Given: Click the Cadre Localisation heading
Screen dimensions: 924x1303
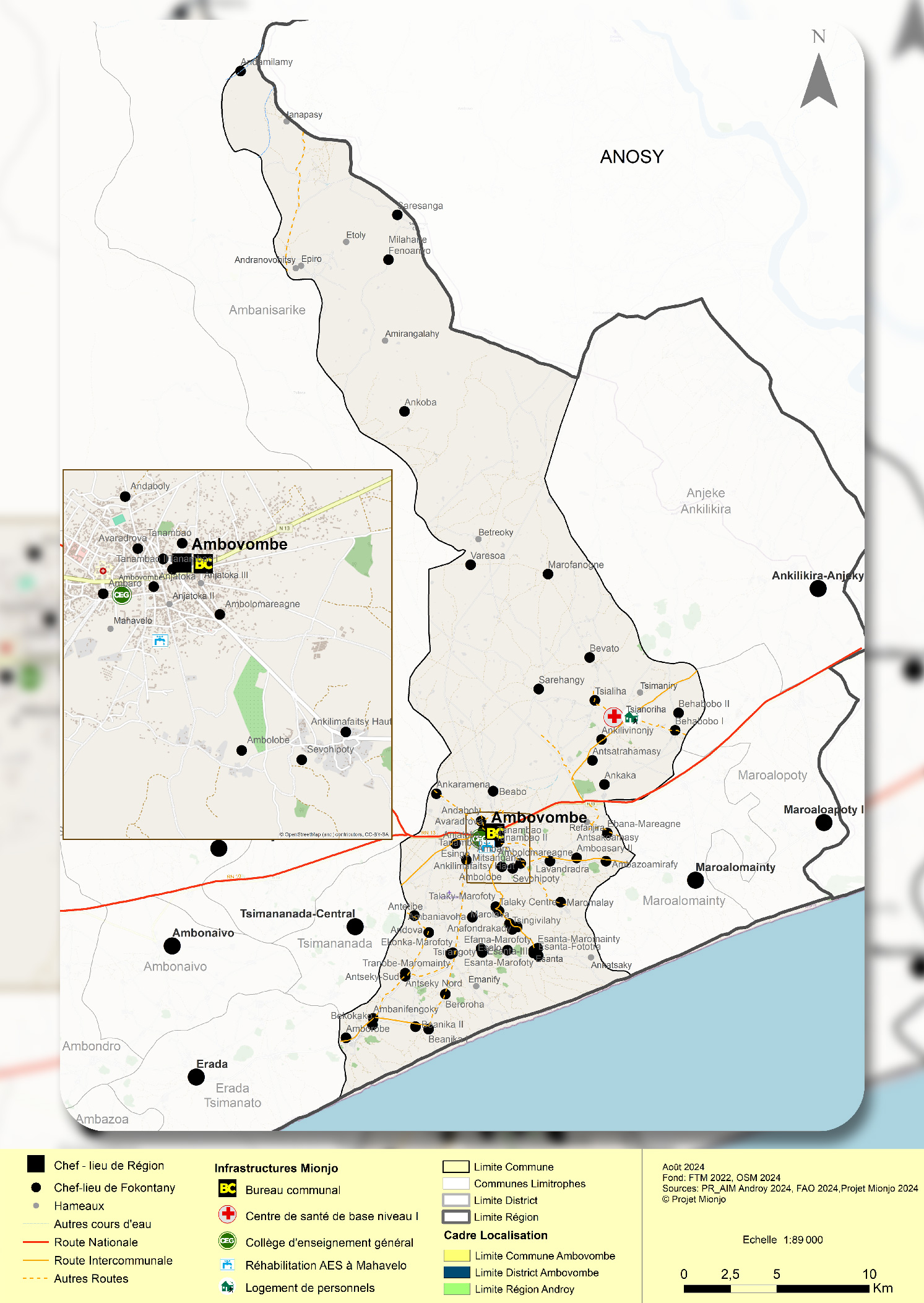Looking at the screenshot, I should (x=495, y=1235).
